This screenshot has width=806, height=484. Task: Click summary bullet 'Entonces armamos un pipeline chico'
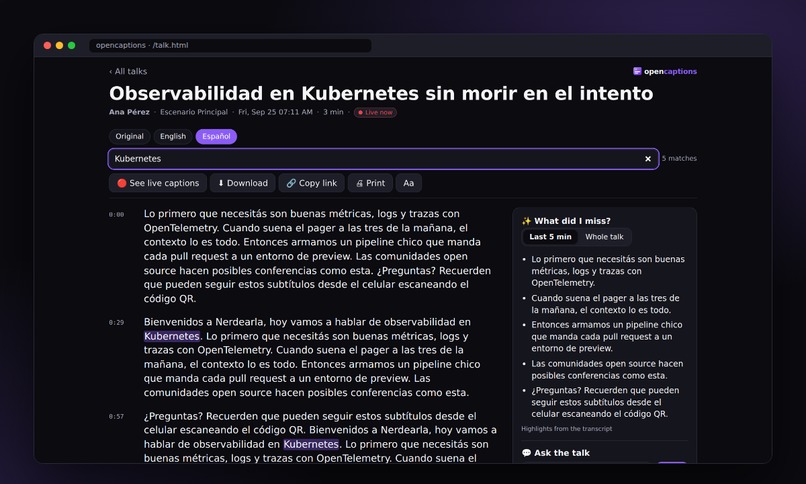(607, 337)
